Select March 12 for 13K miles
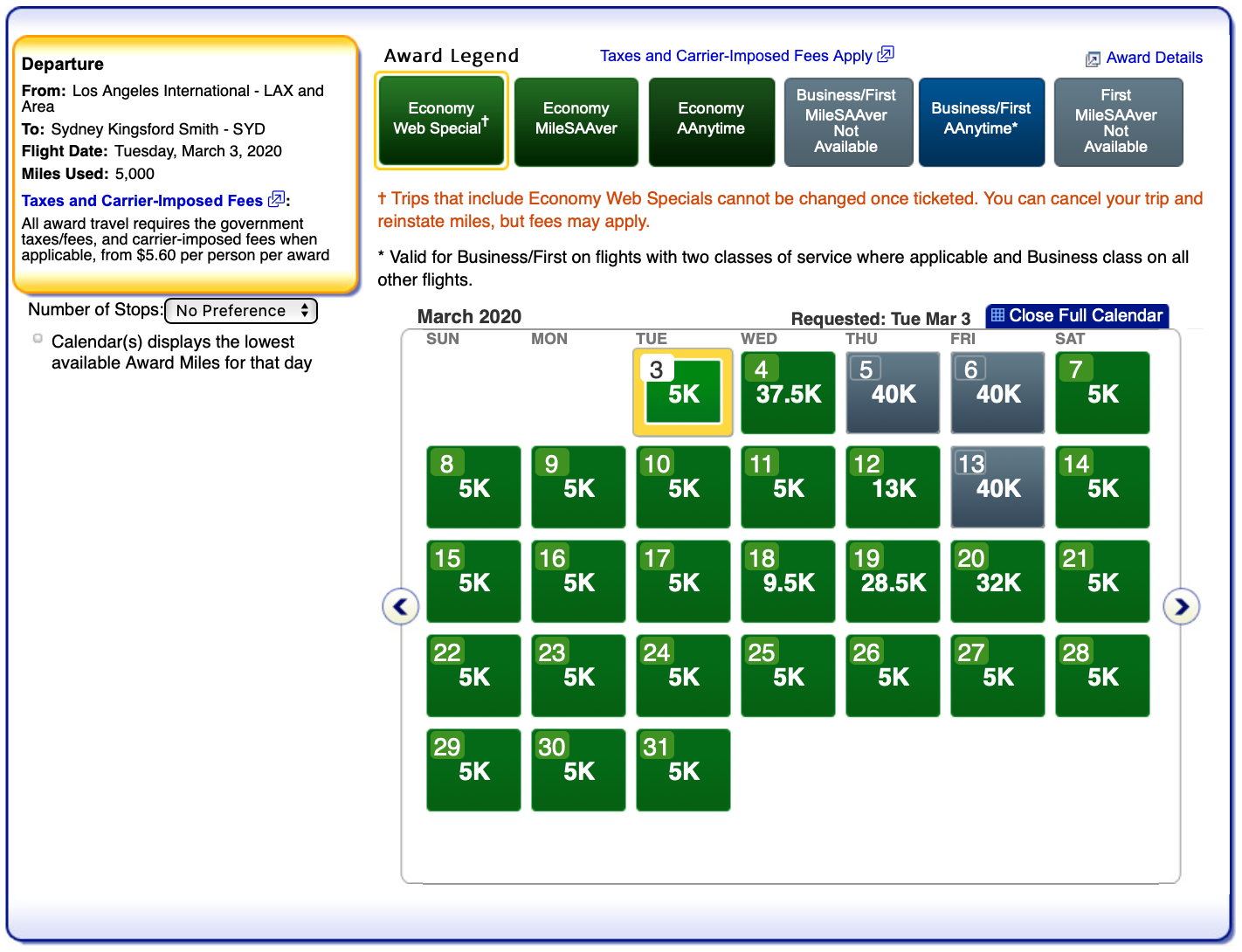Screen dimensions: 1242x952 893,487
